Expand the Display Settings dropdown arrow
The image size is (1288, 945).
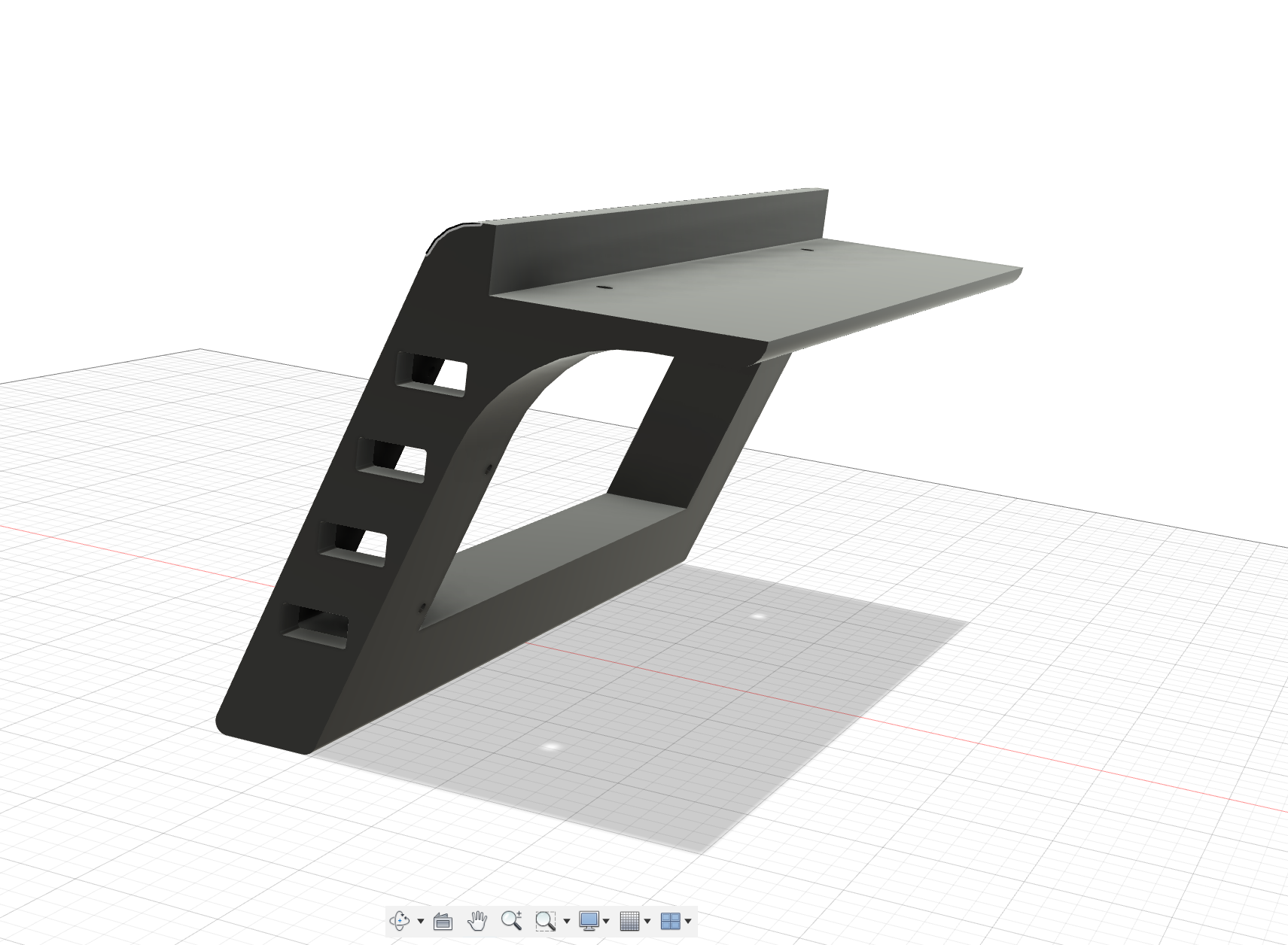(x=606, y=921)
